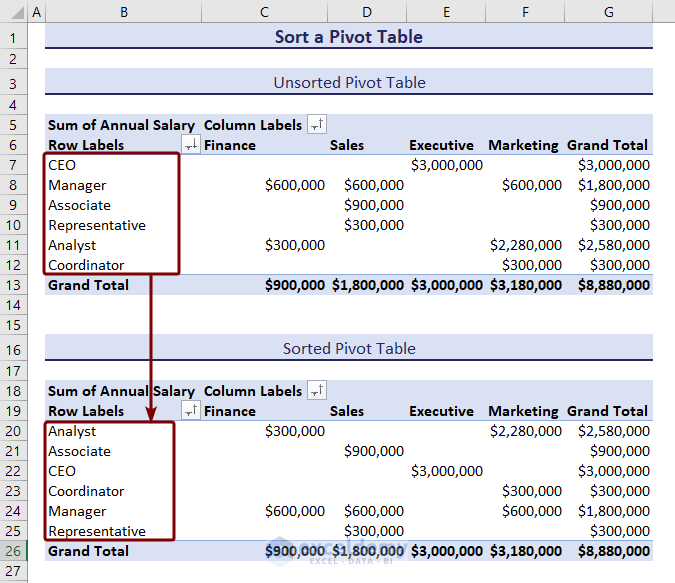Select Analyst label in the sorted pivot table
Image resolution: width=675 pixels, height=583 pixels.
click(x=72, y=431)
